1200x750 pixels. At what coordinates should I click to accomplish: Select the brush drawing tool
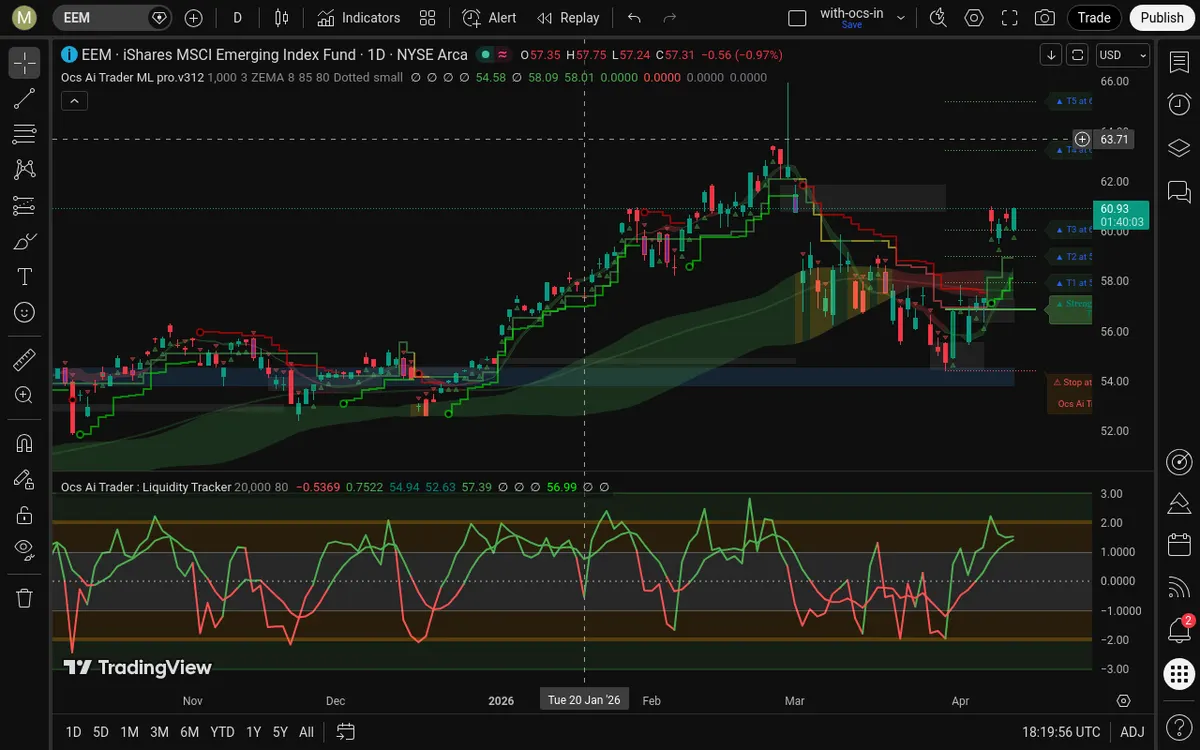25,241
